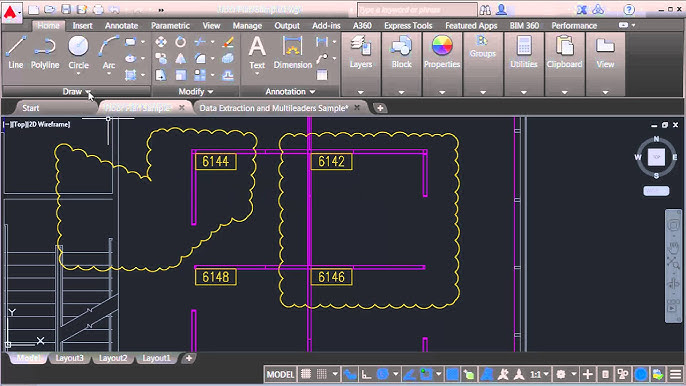Expand the Draw panel dropdown

77,91
